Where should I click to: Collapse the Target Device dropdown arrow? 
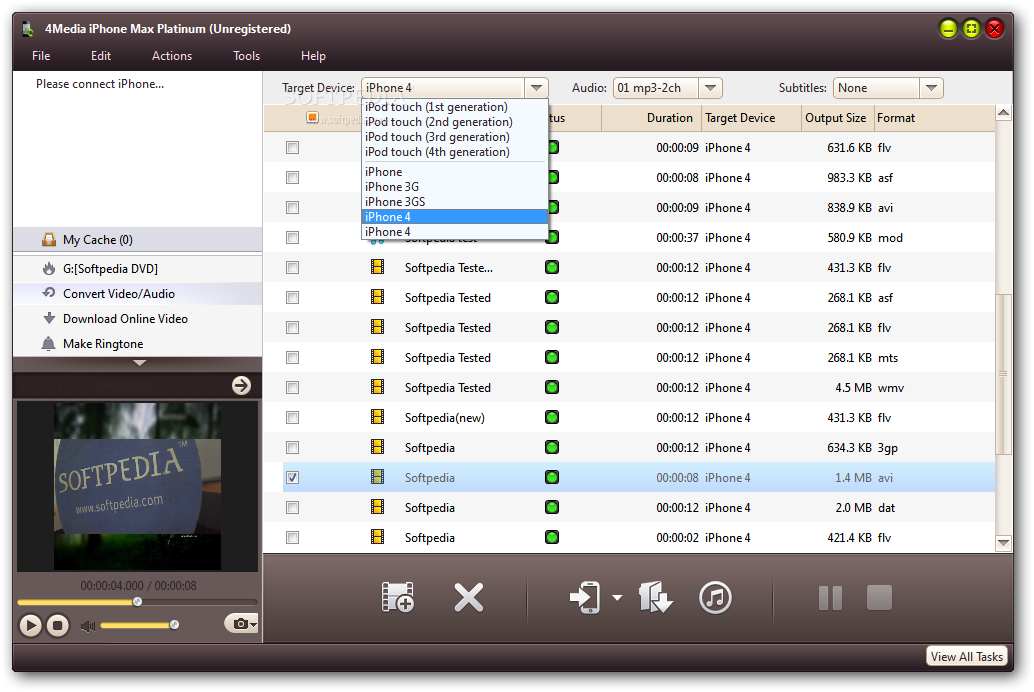click(537, 88)
